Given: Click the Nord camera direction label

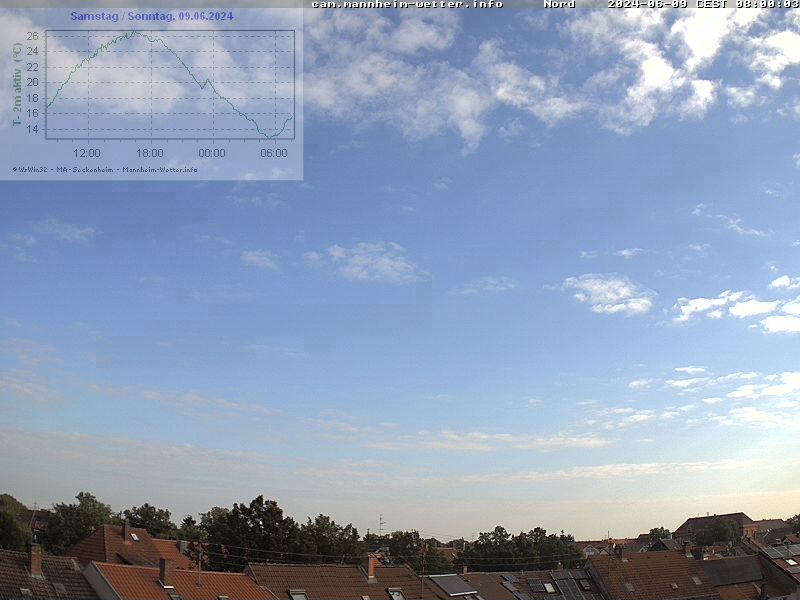Looking at the screenshot, I should tap(559, 4).
